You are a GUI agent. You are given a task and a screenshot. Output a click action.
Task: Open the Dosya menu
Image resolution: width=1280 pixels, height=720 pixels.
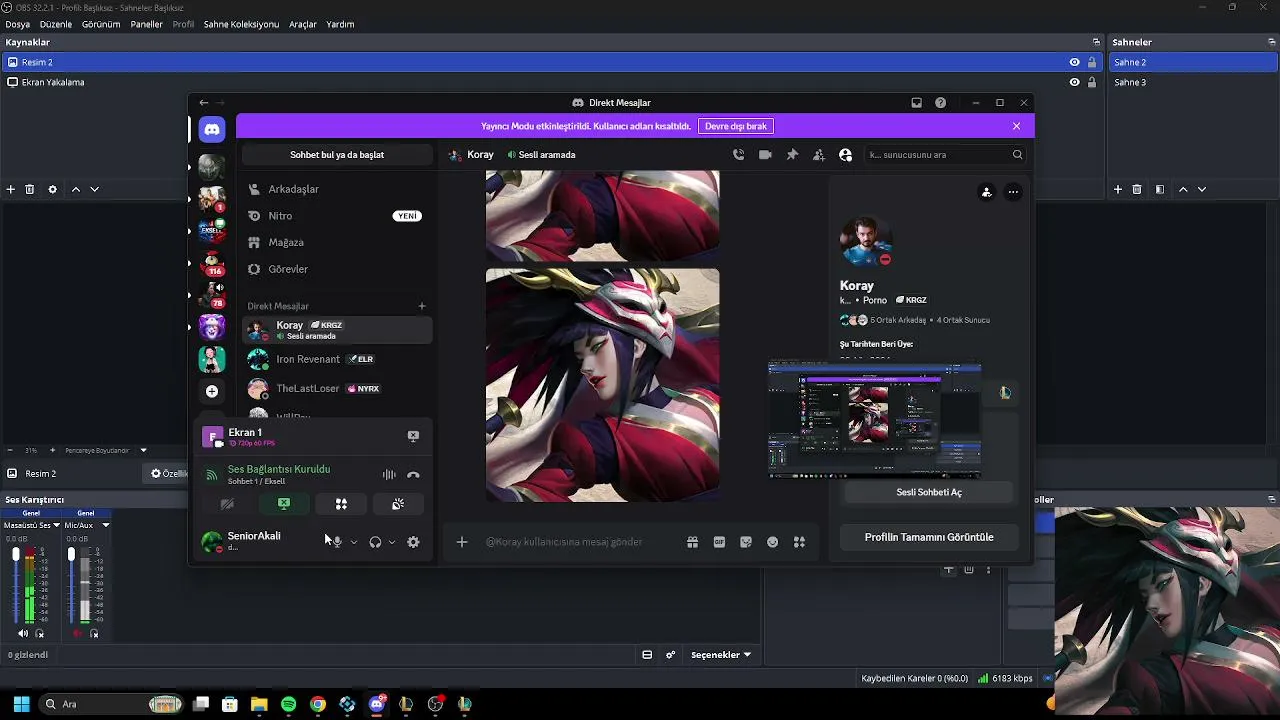point(17,24)
